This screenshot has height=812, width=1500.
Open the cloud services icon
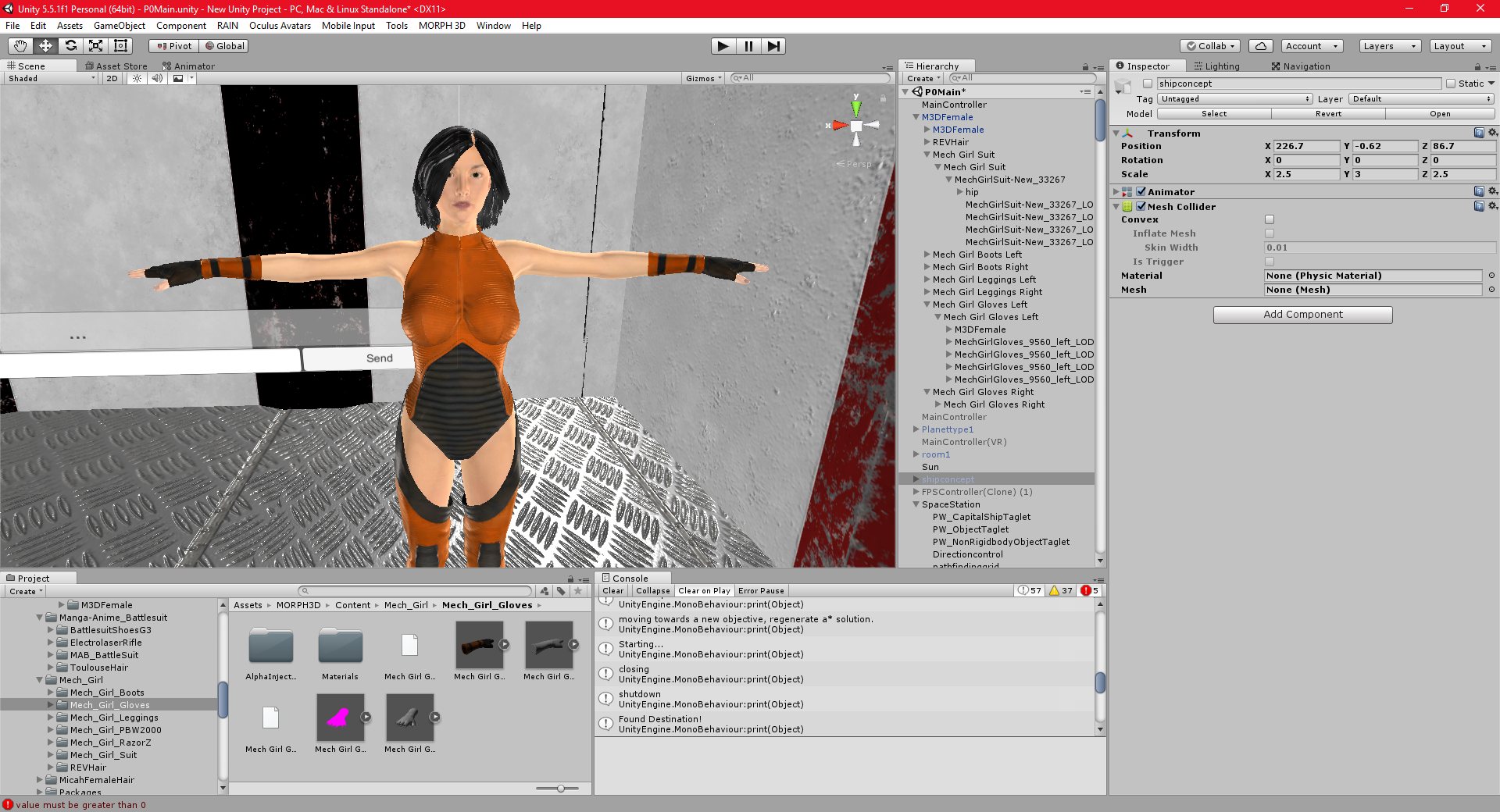[1260, 46]
